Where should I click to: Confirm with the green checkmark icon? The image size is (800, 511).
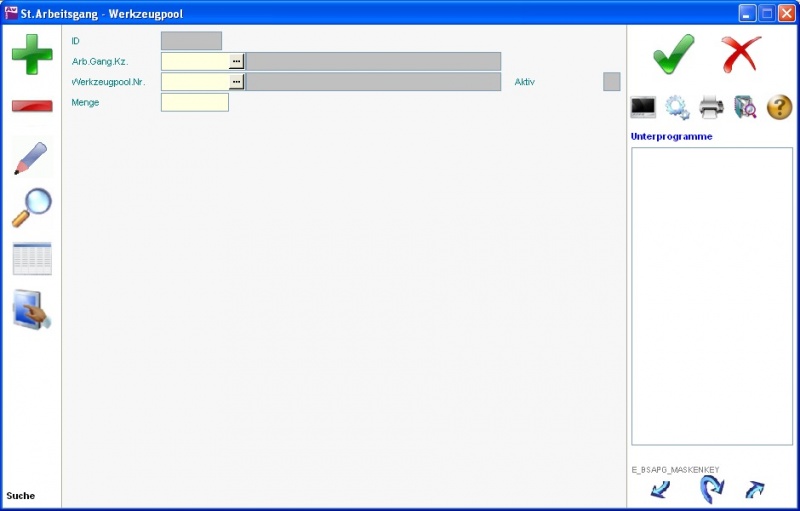[x=673, y=54]
